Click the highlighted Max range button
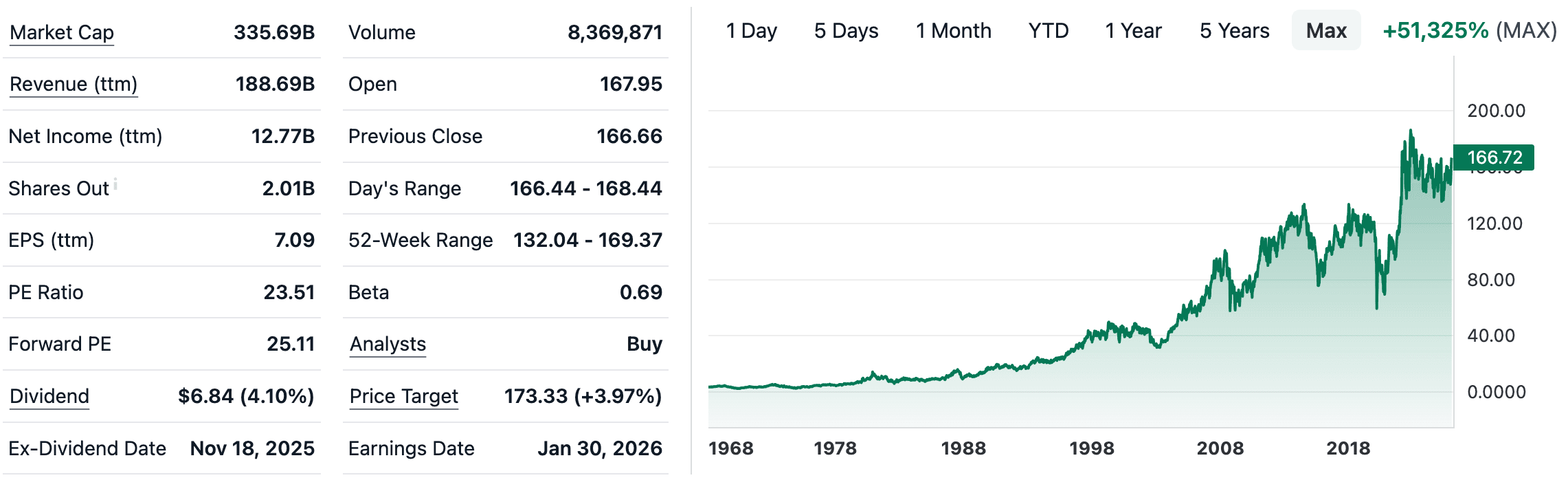The height and width of the screenshot is (480, 1568). click(x=1325, y=31)
